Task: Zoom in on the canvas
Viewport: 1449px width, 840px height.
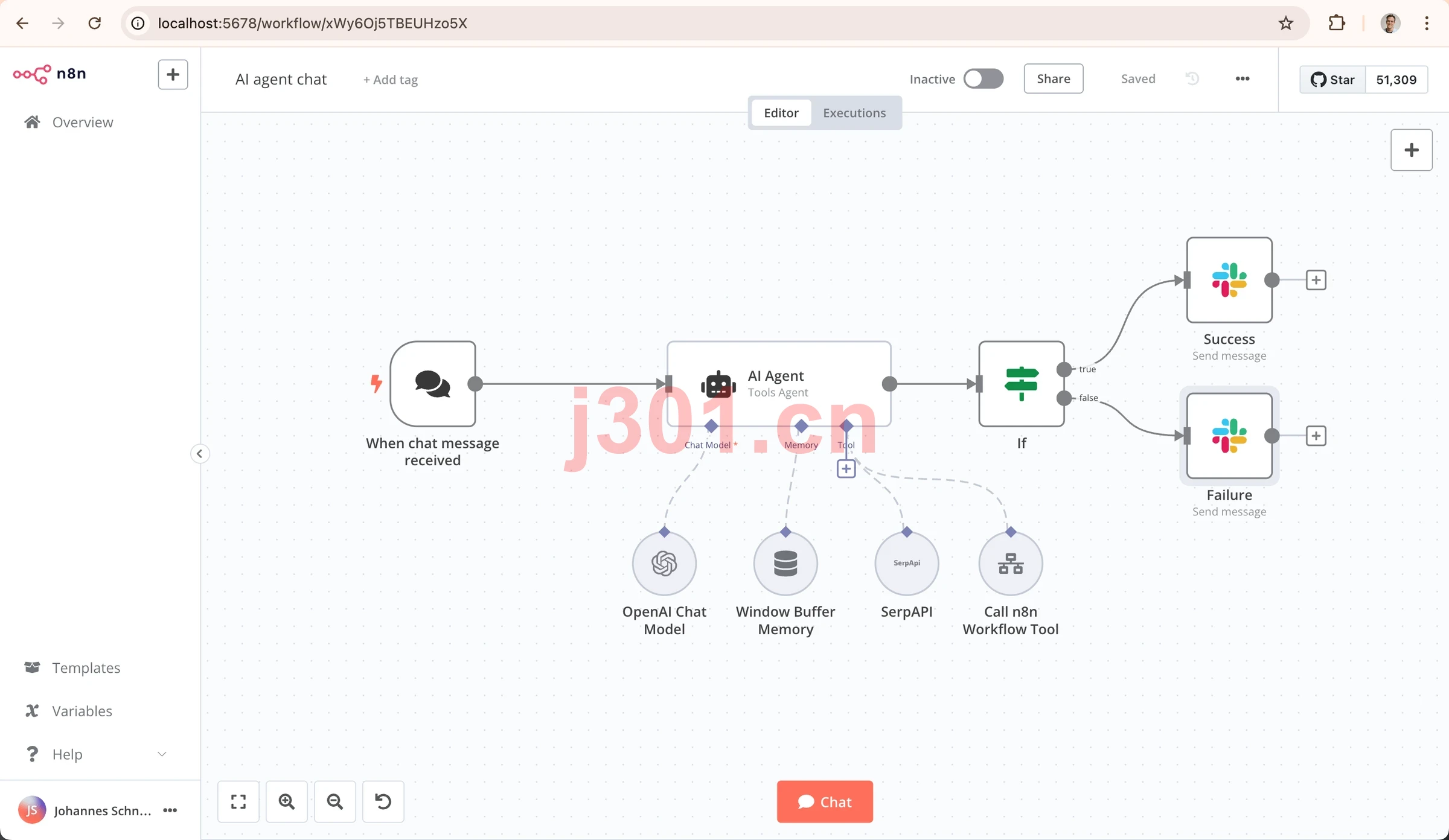Action: [287, 801]
